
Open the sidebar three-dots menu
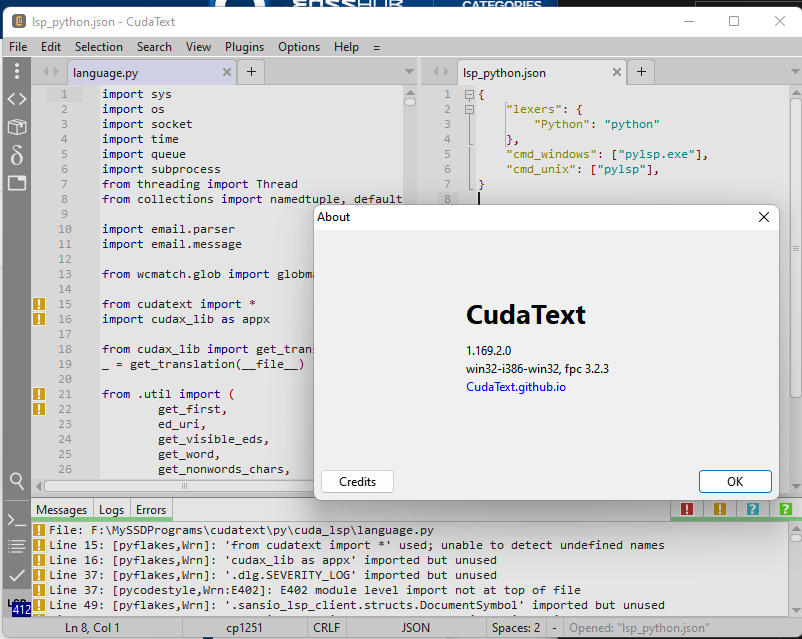coord(17,71)
